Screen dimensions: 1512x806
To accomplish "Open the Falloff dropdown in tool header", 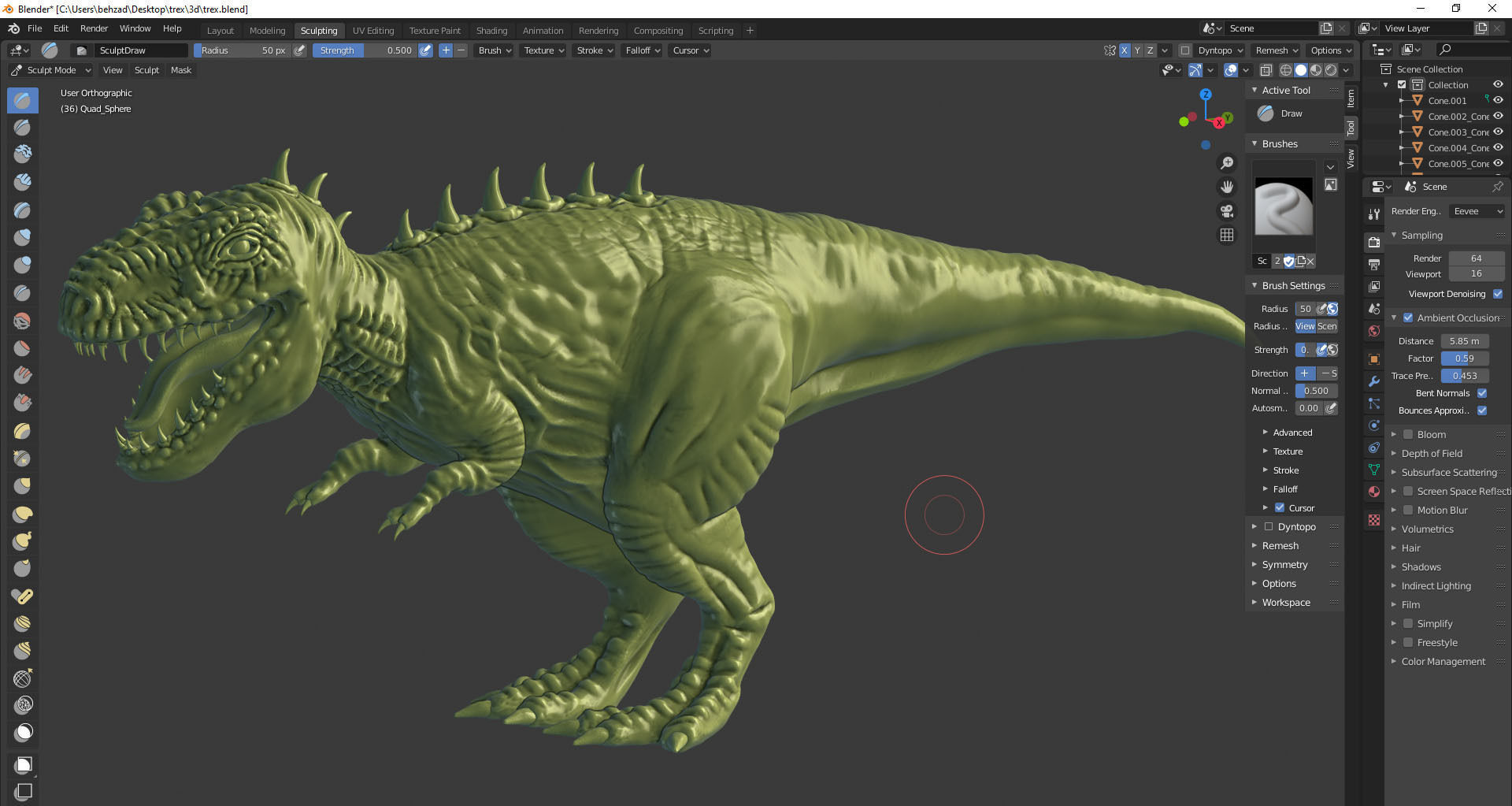I will coord(643,50).
